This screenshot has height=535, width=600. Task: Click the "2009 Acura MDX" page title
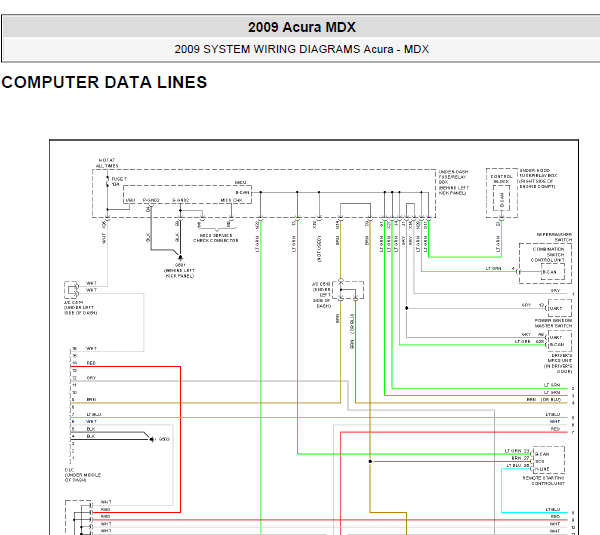302,27
